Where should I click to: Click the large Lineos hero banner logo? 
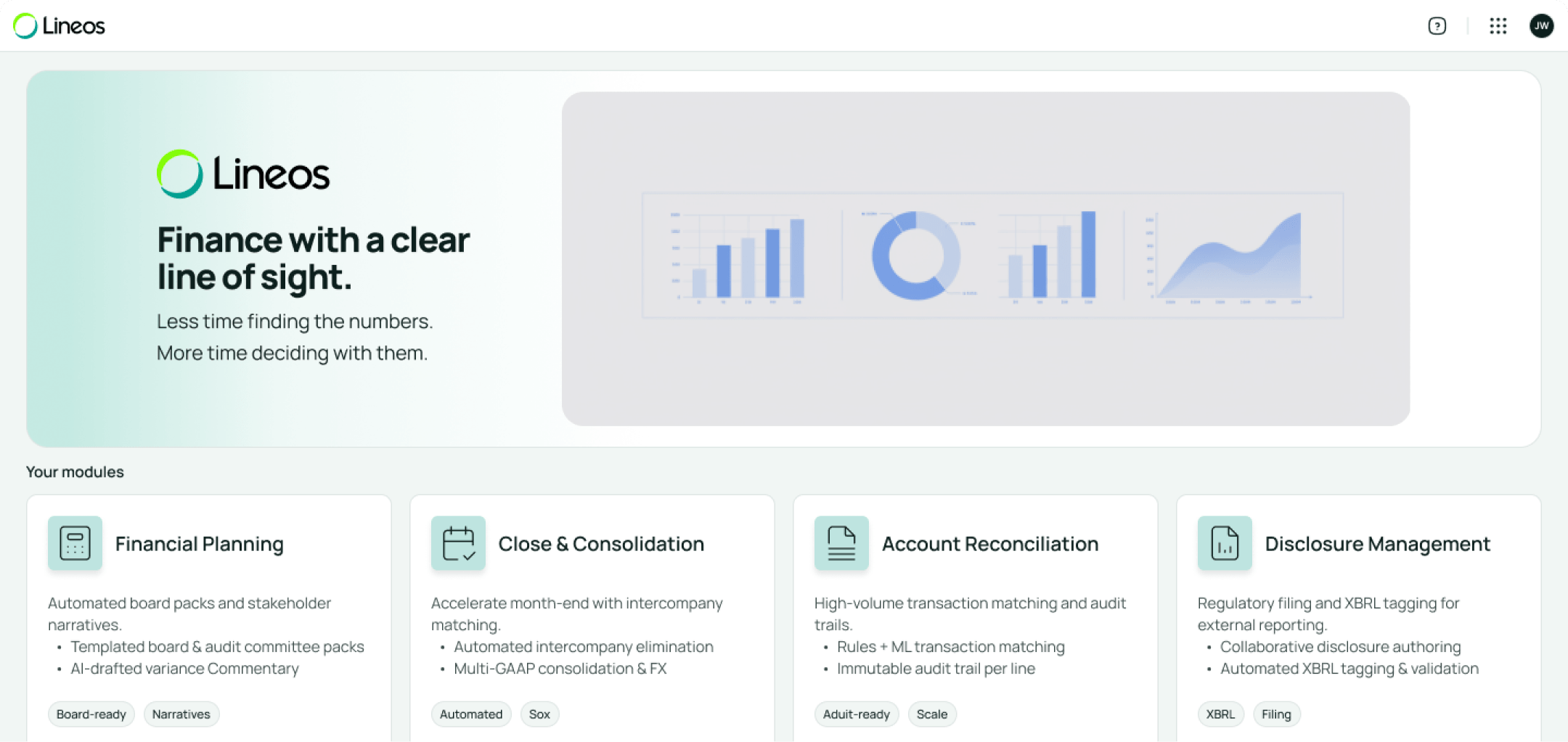tap(243, 174)
